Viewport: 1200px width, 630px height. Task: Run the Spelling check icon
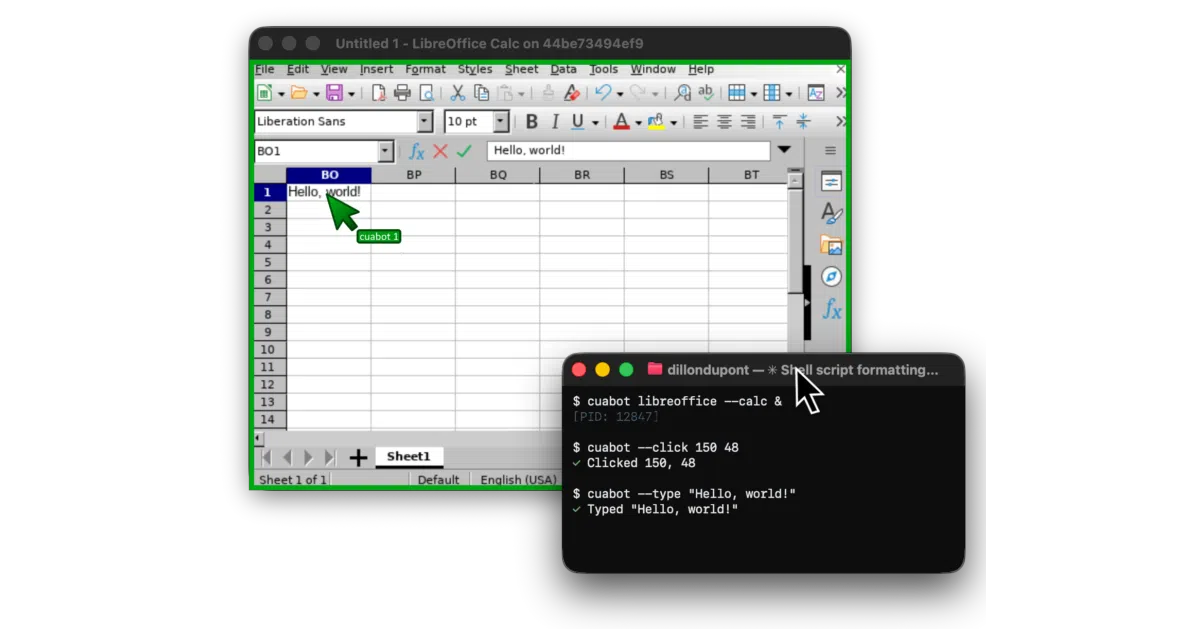click(x=707, y=93)
